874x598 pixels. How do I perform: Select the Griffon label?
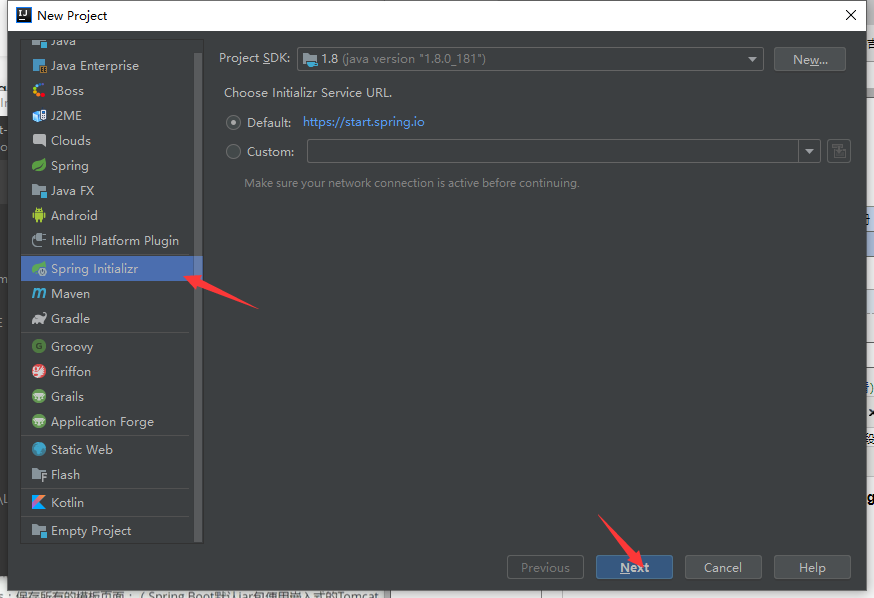point(71,372)
